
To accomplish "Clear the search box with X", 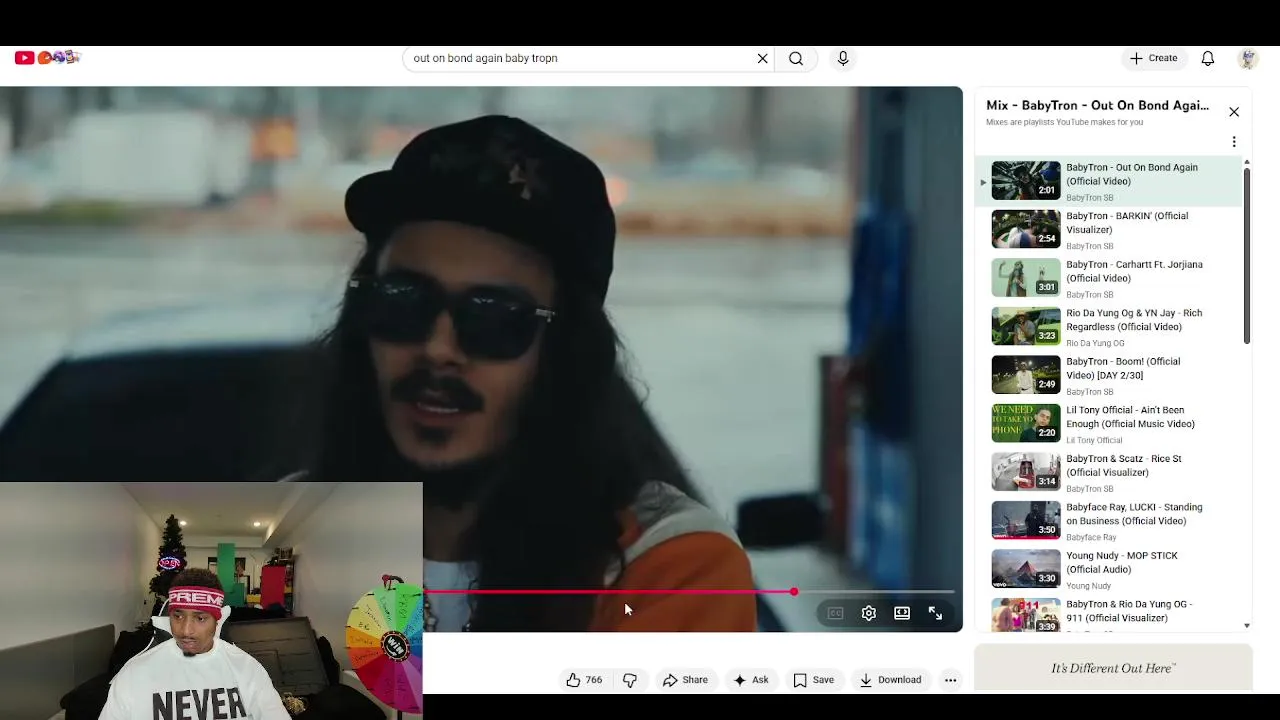I will (x=763, y=59).
